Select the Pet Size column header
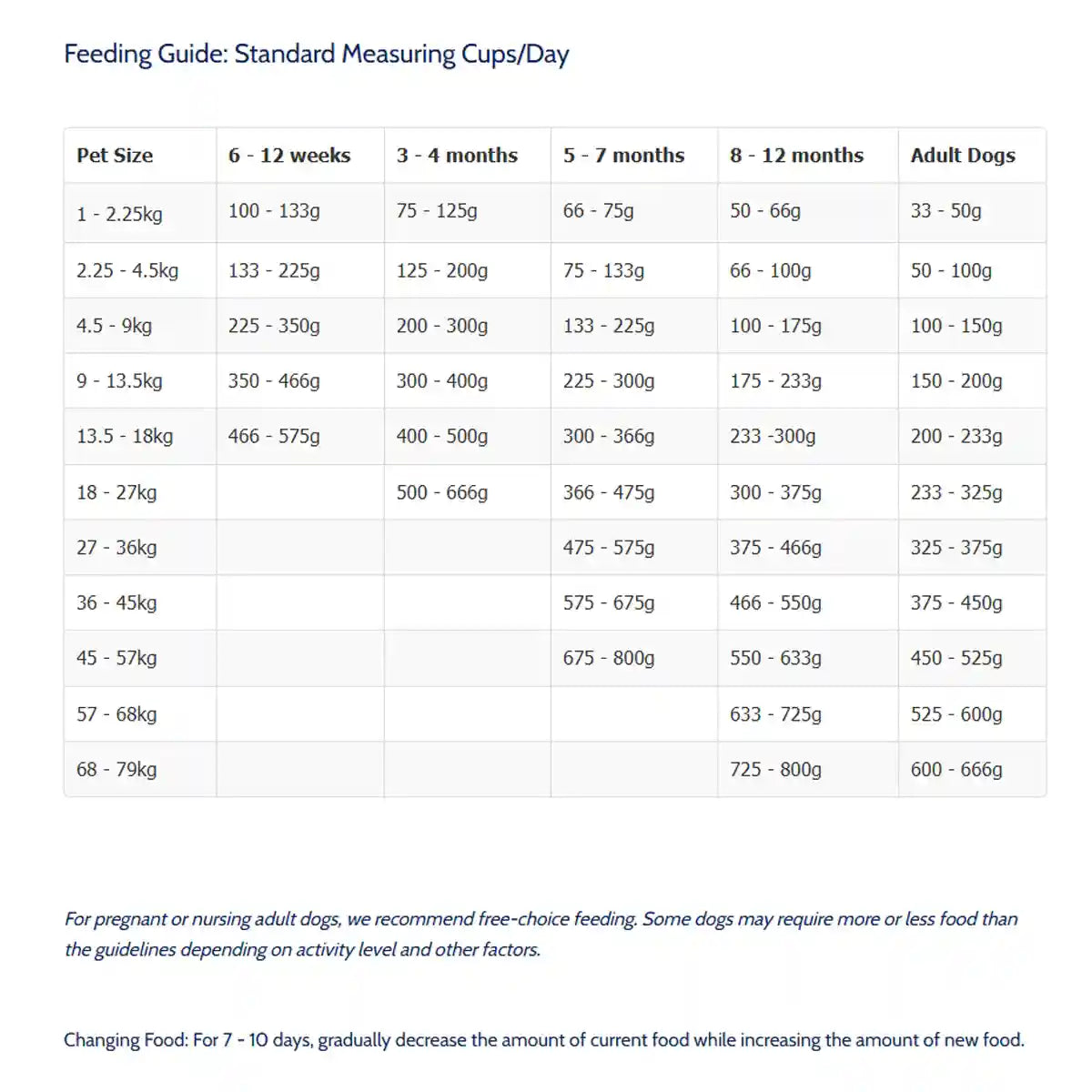 pos(115,156)
